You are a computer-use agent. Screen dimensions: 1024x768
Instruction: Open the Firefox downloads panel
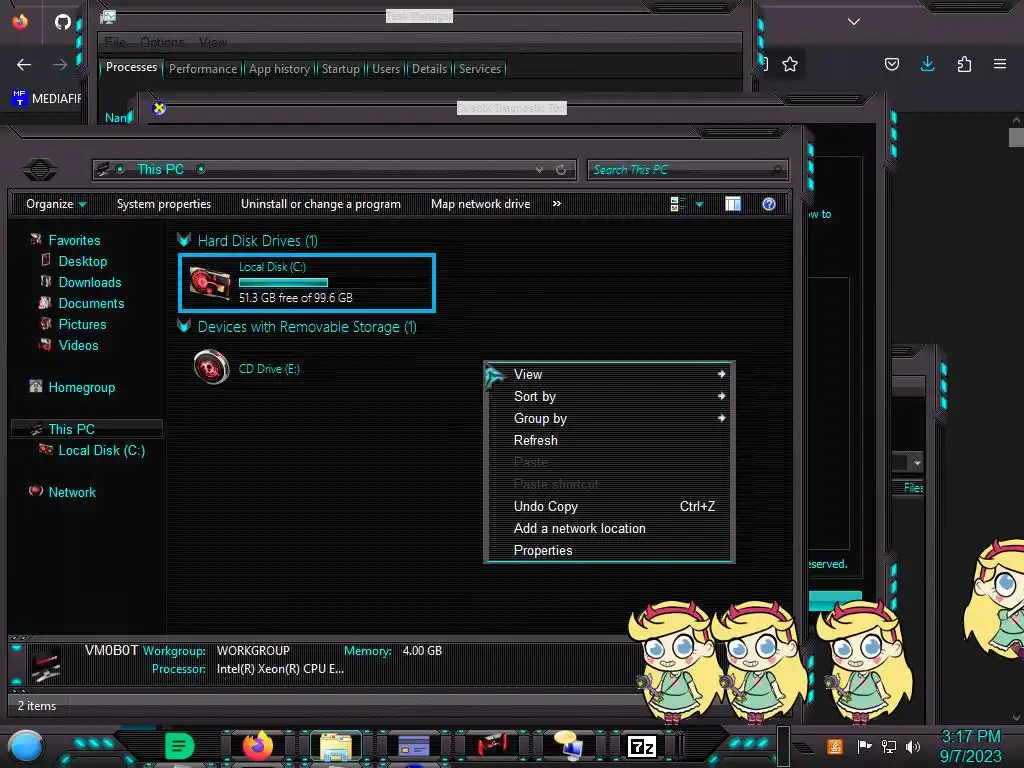click(x=927, y=64)
